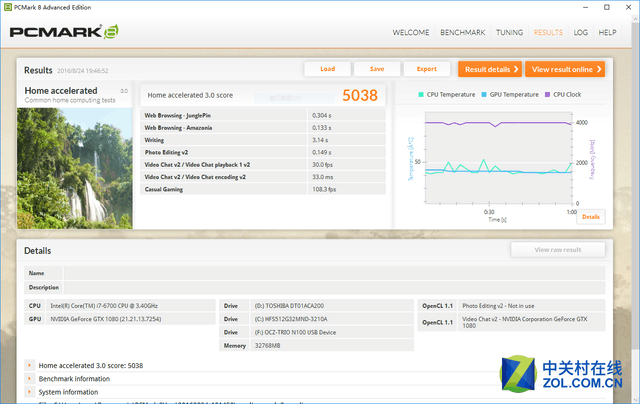Expand the Benchmark information section
This screenshot has height=404, width=640.
pyautogui.click(x=29, y=379)
